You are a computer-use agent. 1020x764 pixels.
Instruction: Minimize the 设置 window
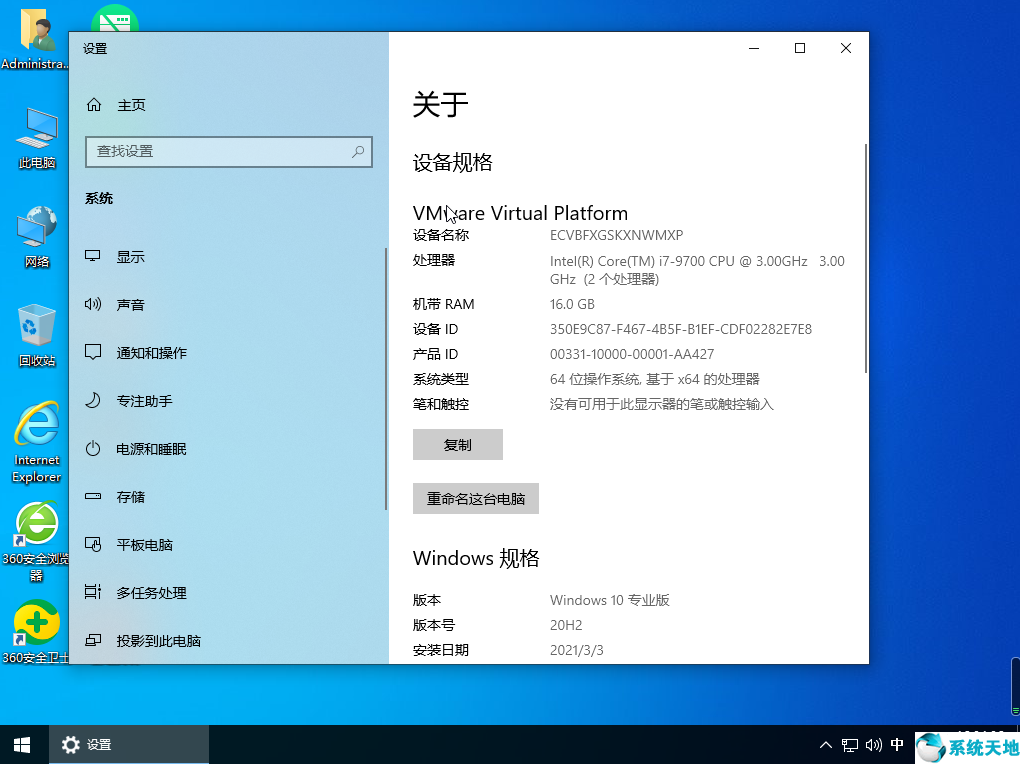[x=754, y=48]
